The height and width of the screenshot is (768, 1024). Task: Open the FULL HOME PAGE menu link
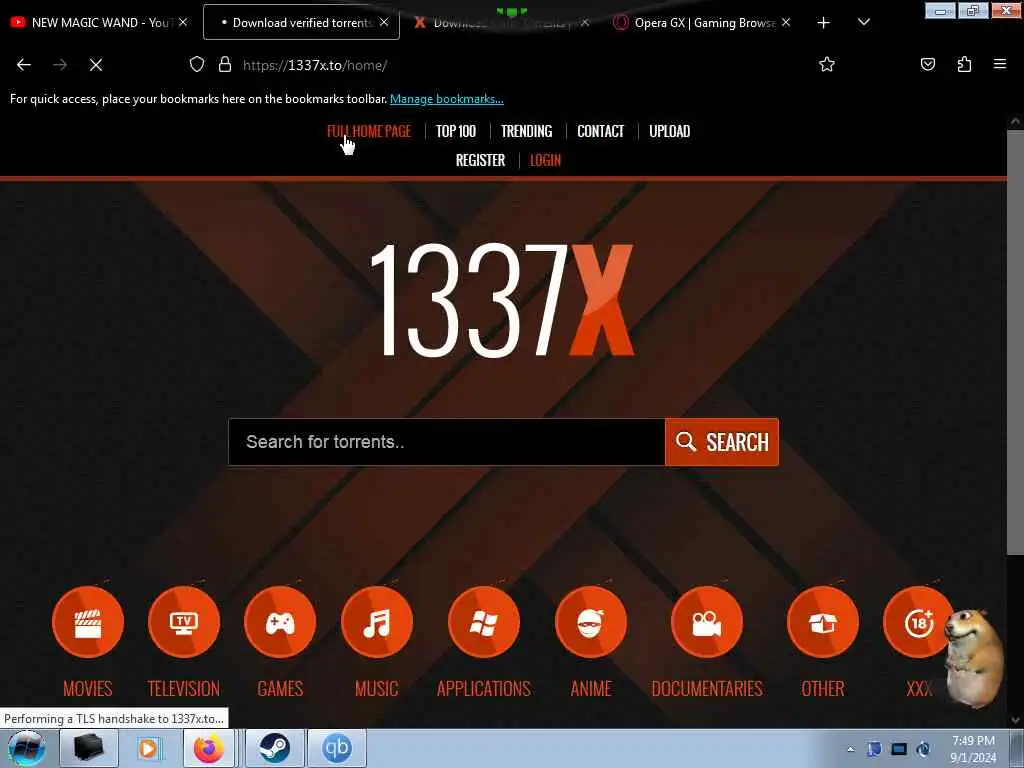369,131
